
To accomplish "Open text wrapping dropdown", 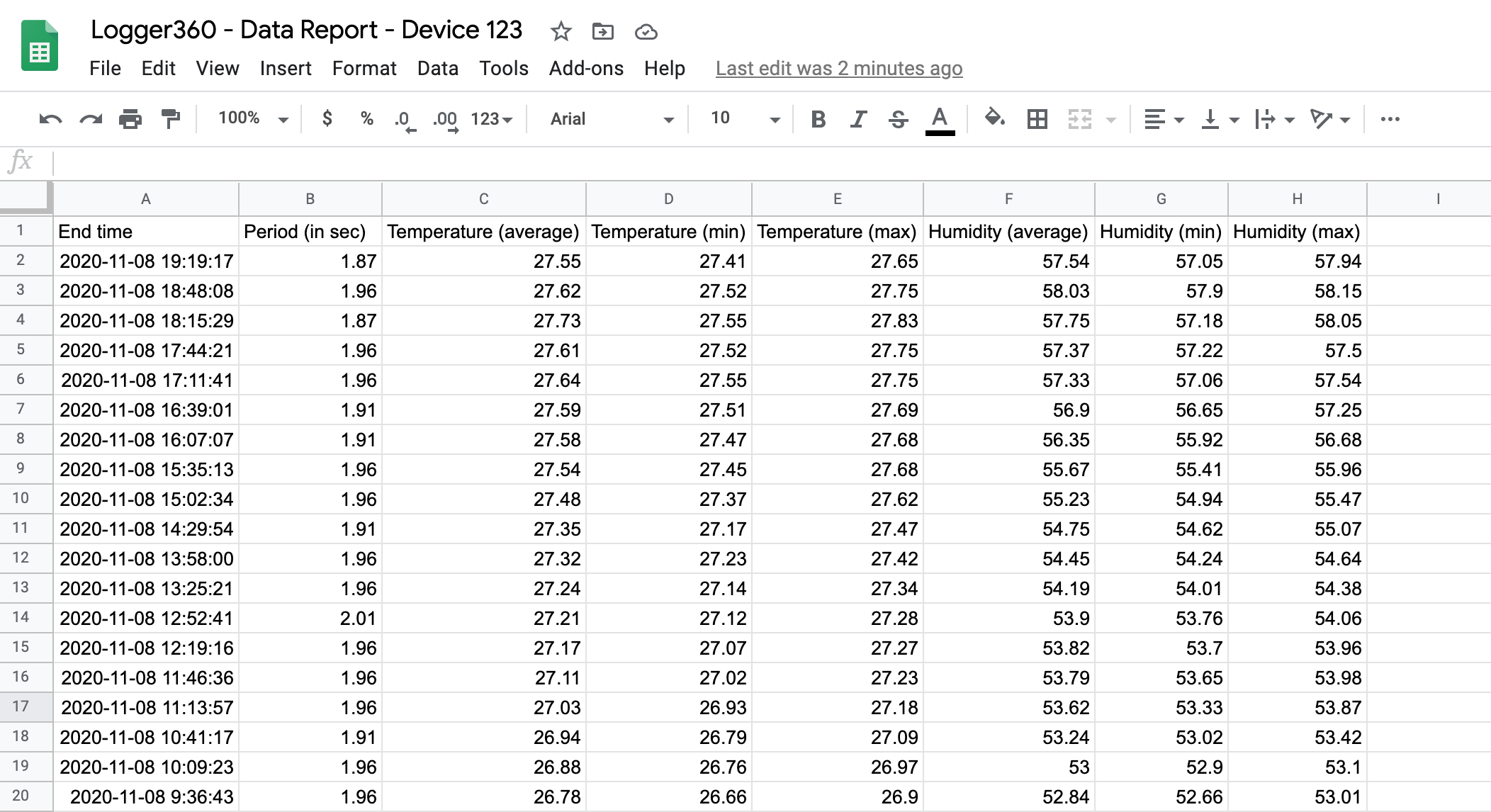I will pos(1274,119).
